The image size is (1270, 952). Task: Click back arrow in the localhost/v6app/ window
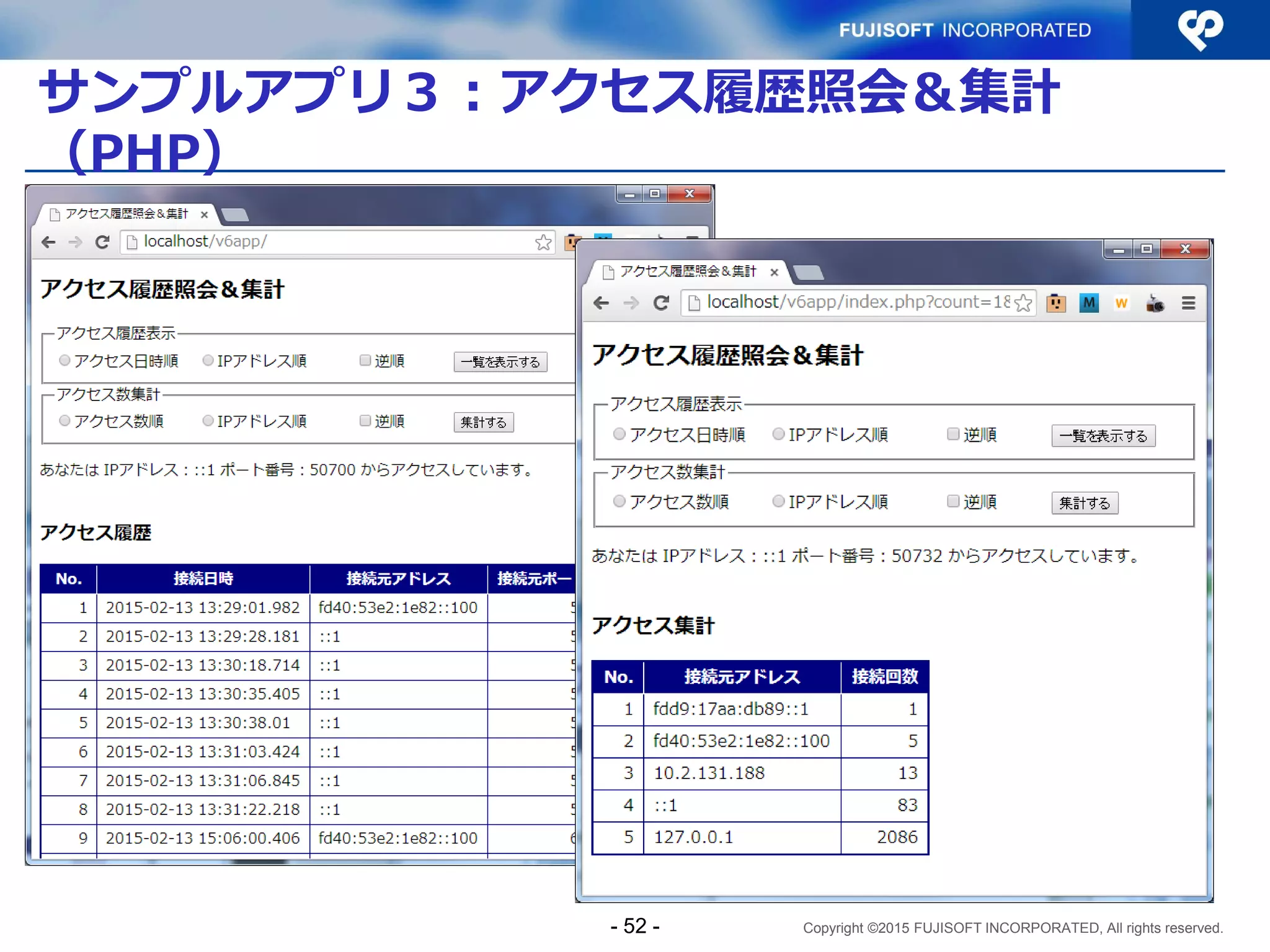48,242
